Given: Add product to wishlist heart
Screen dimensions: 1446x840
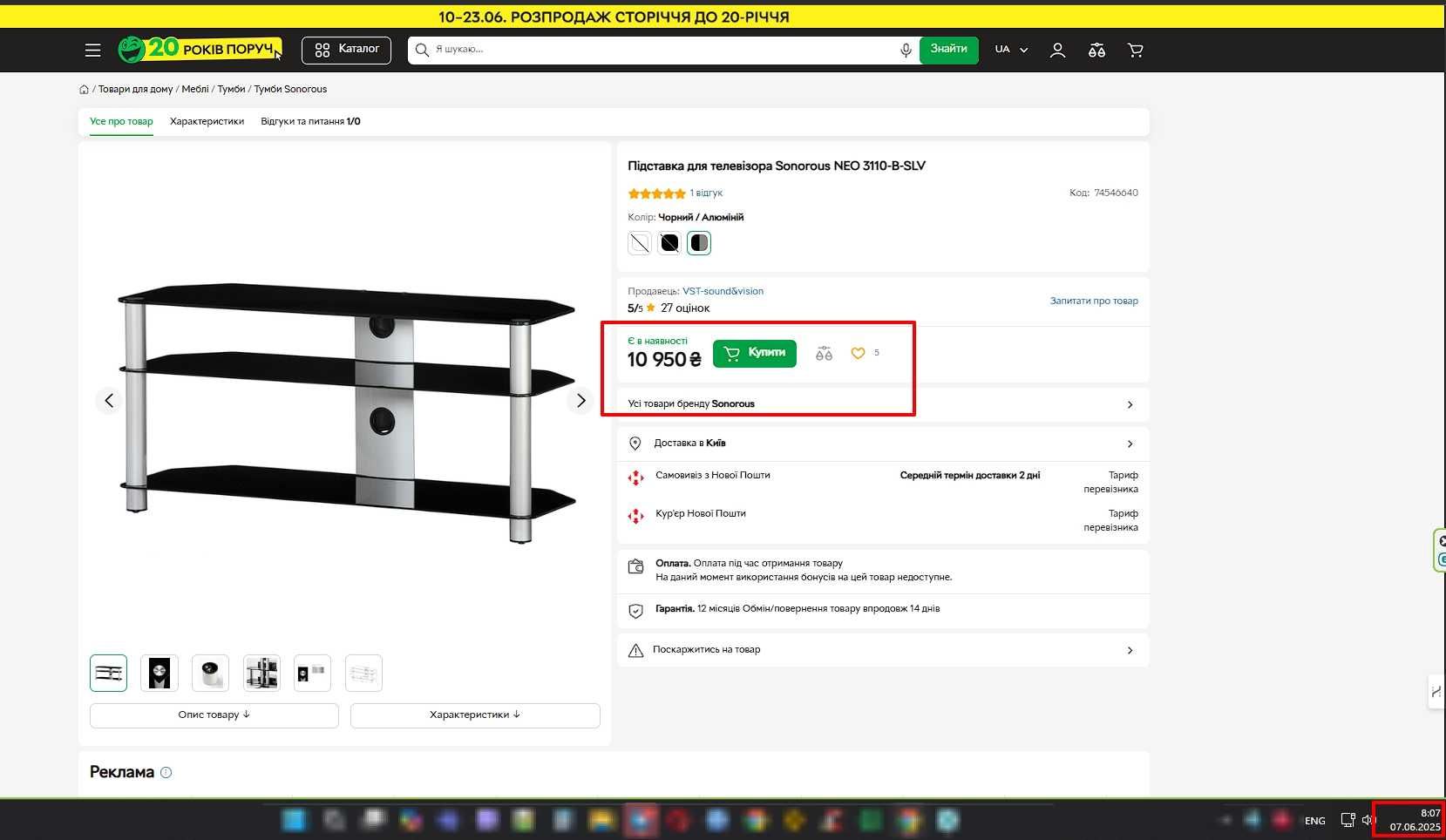Looking at the screenshot, I should coord(858,353).
